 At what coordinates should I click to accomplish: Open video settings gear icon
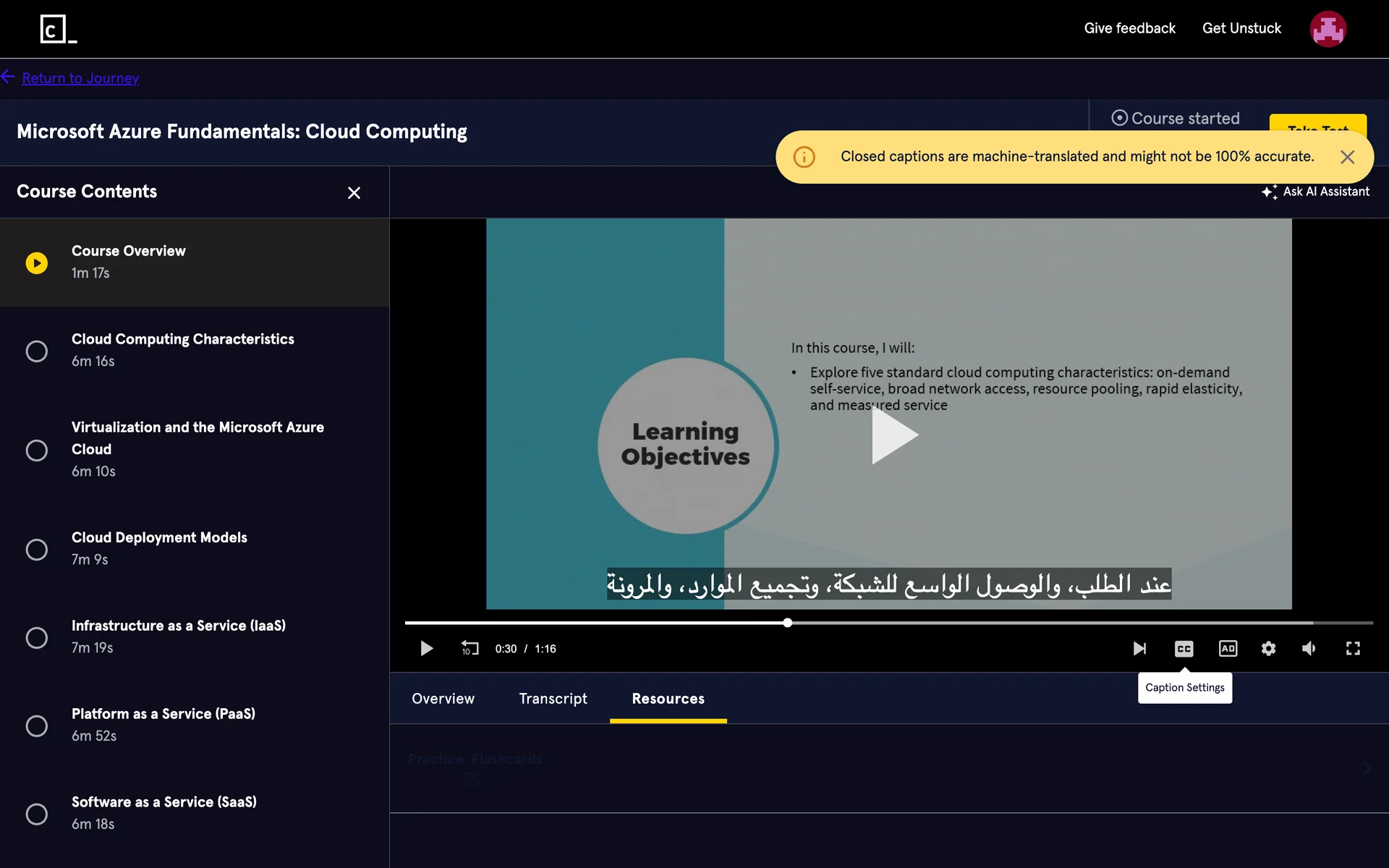1268,648
